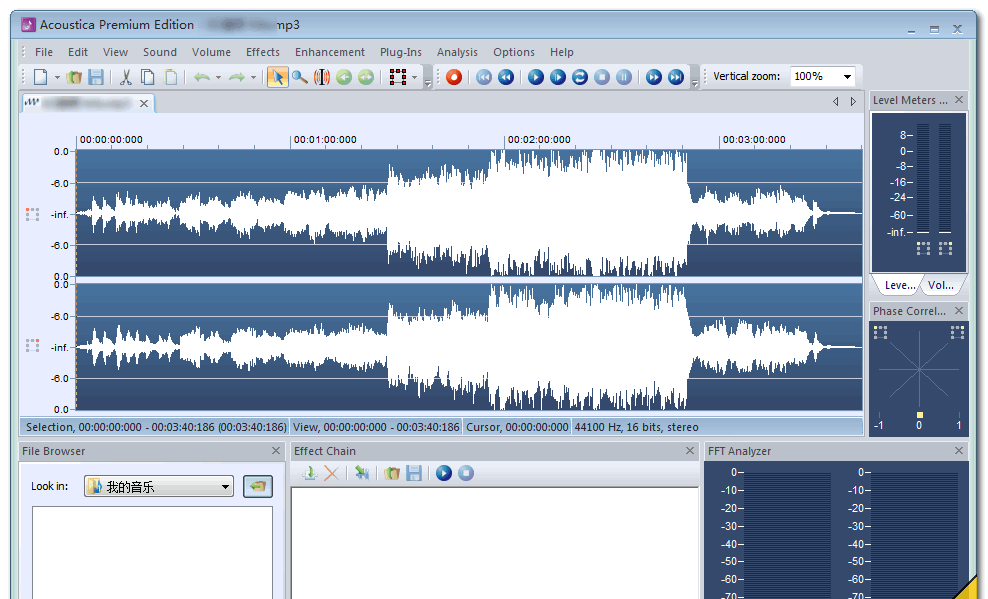Play the effect chain preview
Viewport: 988px width, 599px height.
coord(444,473)
